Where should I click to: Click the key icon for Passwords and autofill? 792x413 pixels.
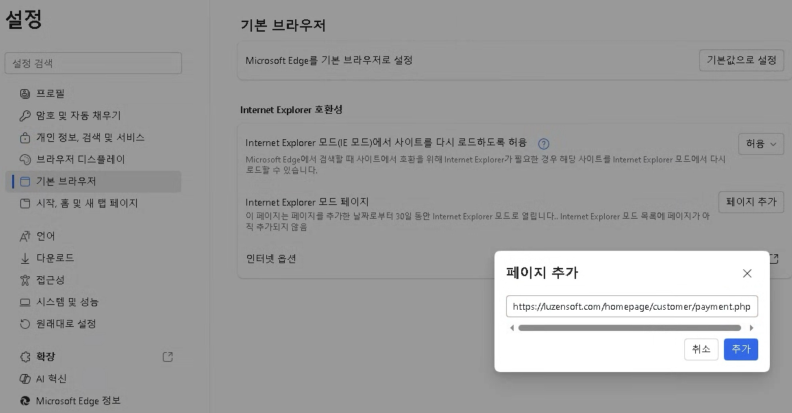tap(26, 115)
